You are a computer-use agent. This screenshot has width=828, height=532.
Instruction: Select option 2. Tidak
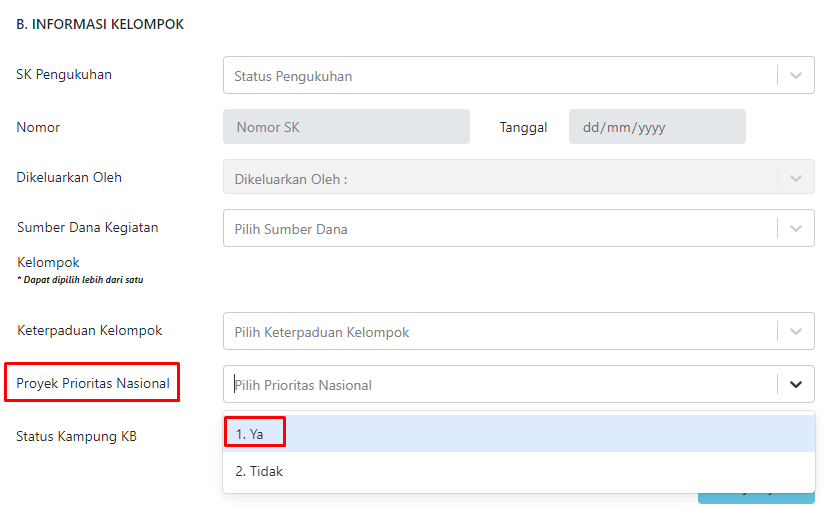519,471
